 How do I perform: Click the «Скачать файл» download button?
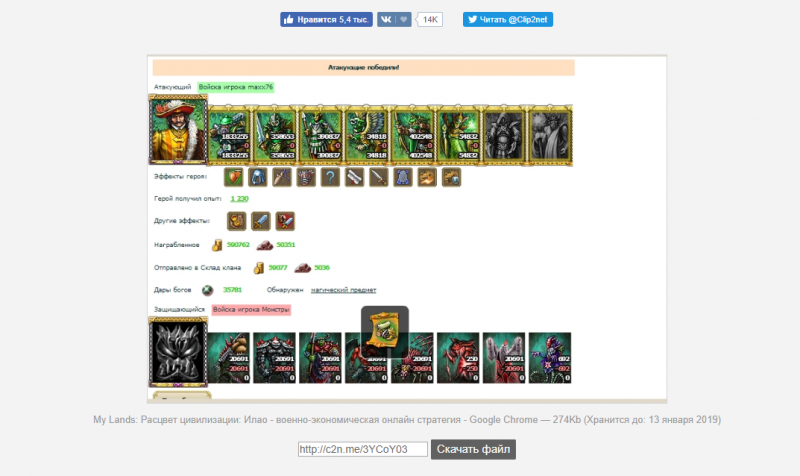[473, 449]
